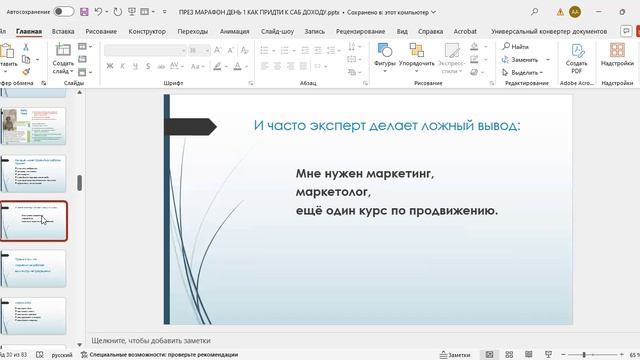Toggle italic К formatting
The height and width of the screenshot is (360, 640).
tap(122, 66)
